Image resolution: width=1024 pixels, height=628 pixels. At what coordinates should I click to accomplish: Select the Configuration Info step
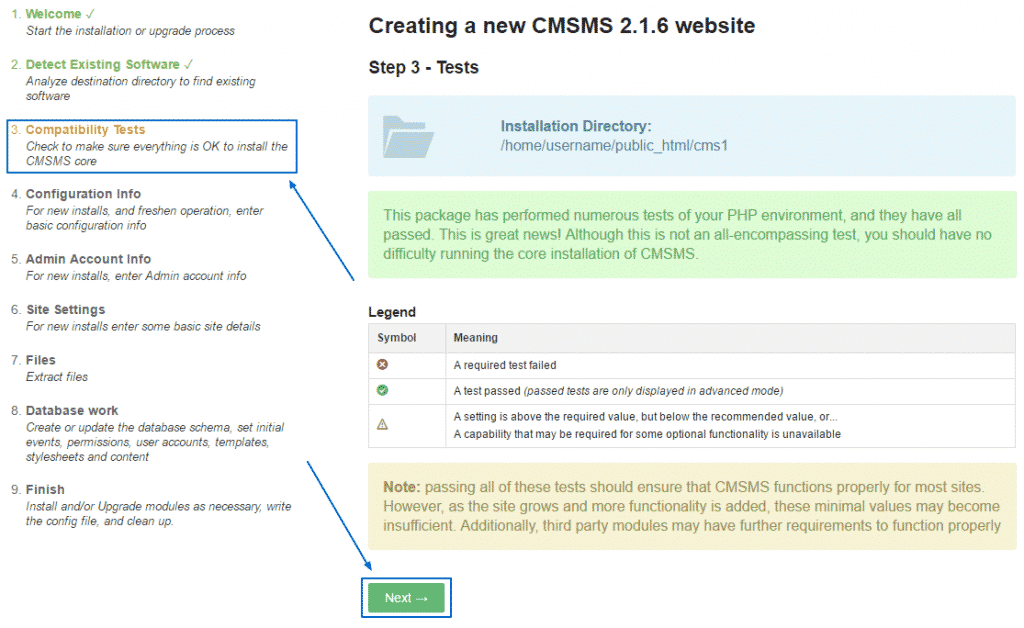pyautogui.click(x=82, y=193)
